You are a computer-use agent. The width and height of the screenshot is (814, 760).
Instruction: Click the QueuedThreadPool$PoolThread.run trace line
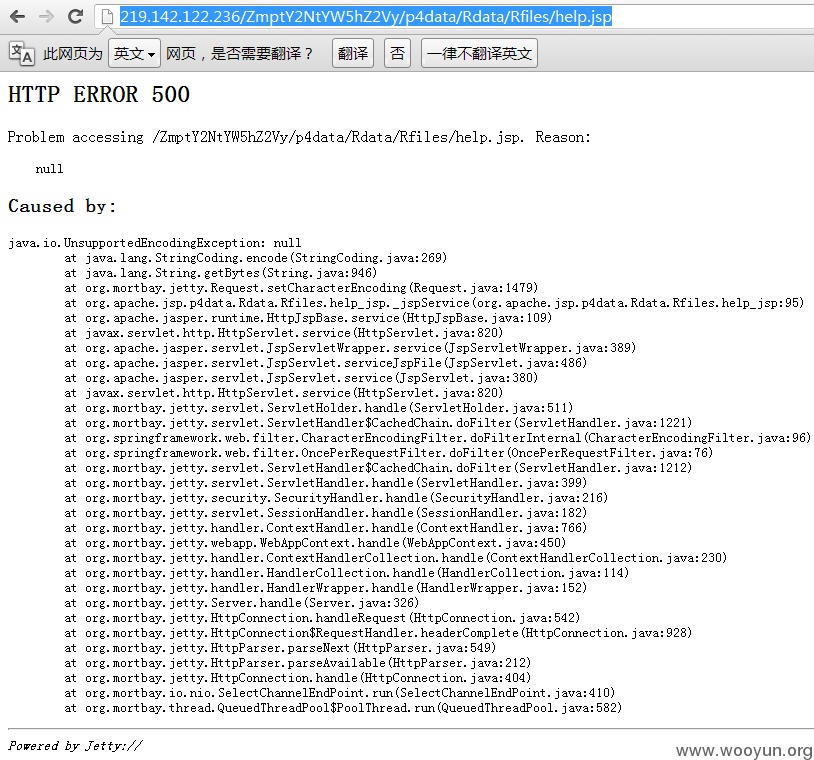pyautogui.click(x=343, y=710)
